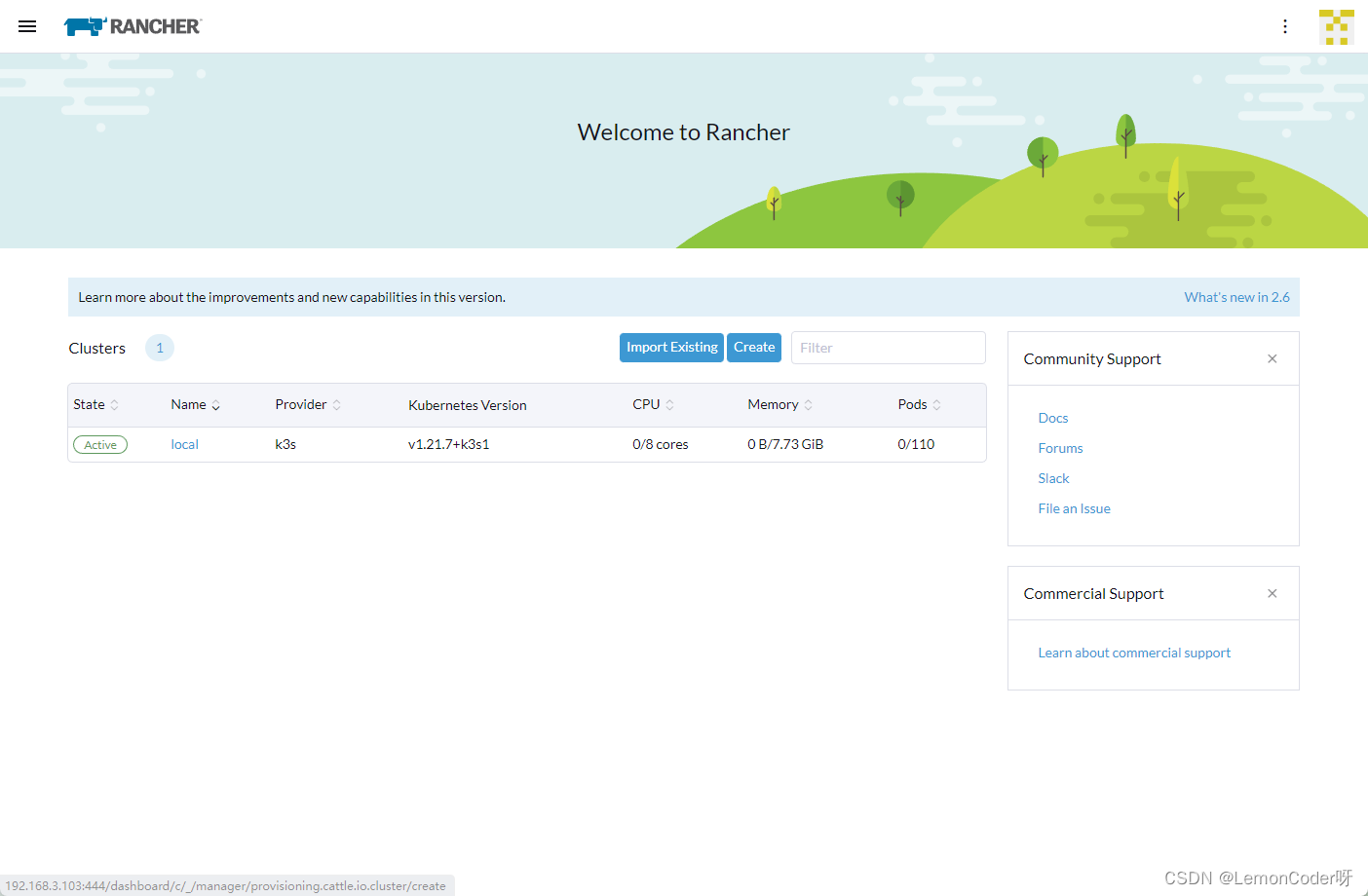Image resolution: width=1368 pixels, height=896 pixels.
Task: Select the v1.21.7+k3s1 version cell
Action: click(x=448, y=444)
